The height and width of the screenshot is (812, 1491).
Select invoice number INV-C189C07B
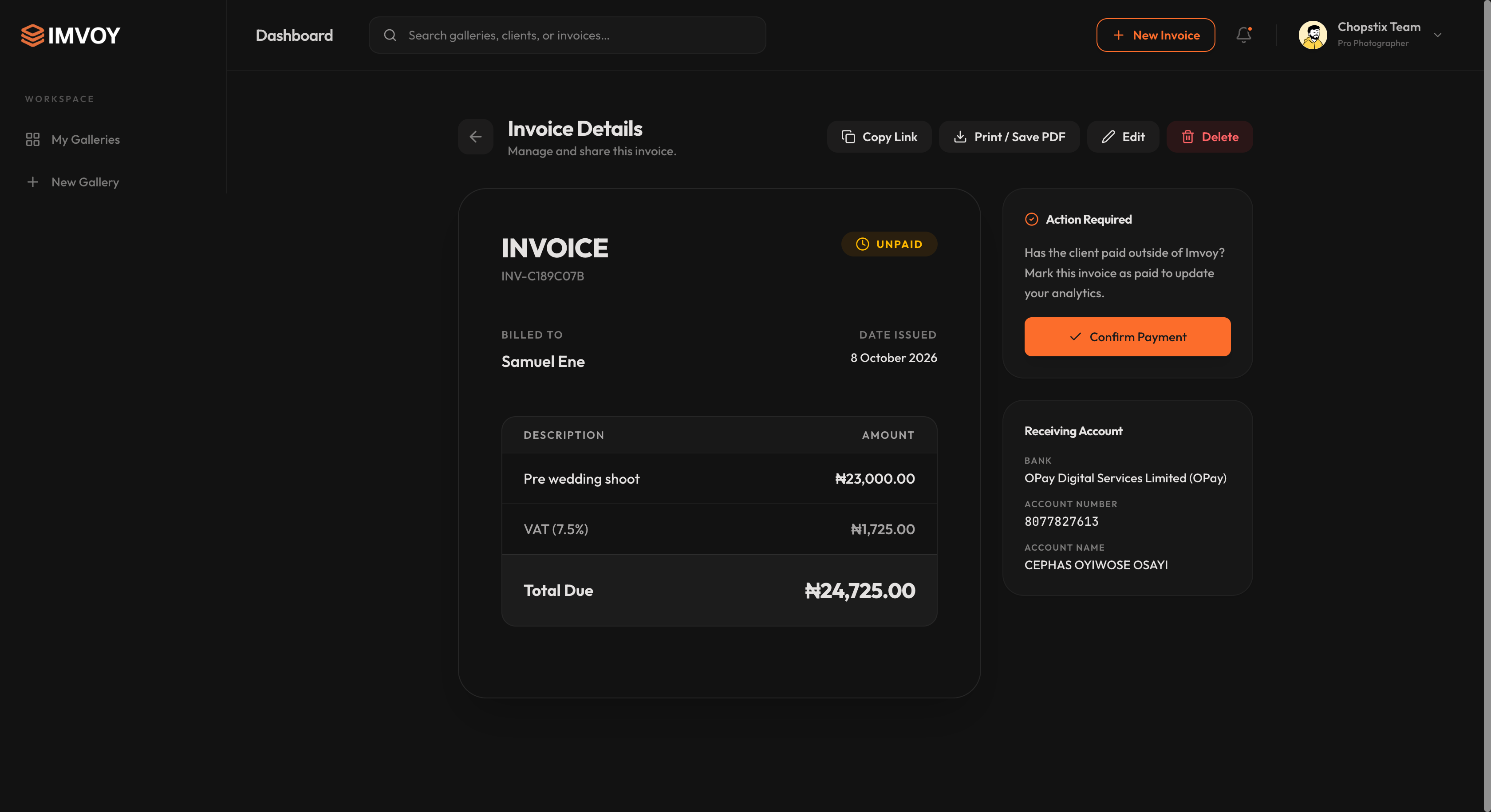[x=542, y=276]
